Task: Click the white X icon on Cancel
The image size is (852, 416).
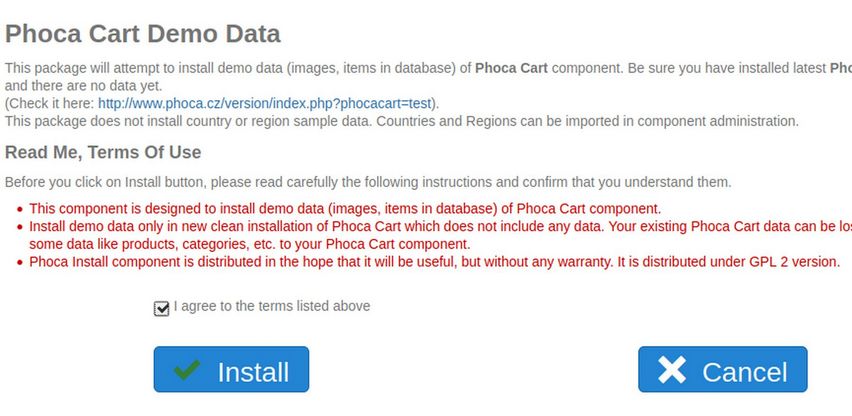Action: click(x=673, y=370)
